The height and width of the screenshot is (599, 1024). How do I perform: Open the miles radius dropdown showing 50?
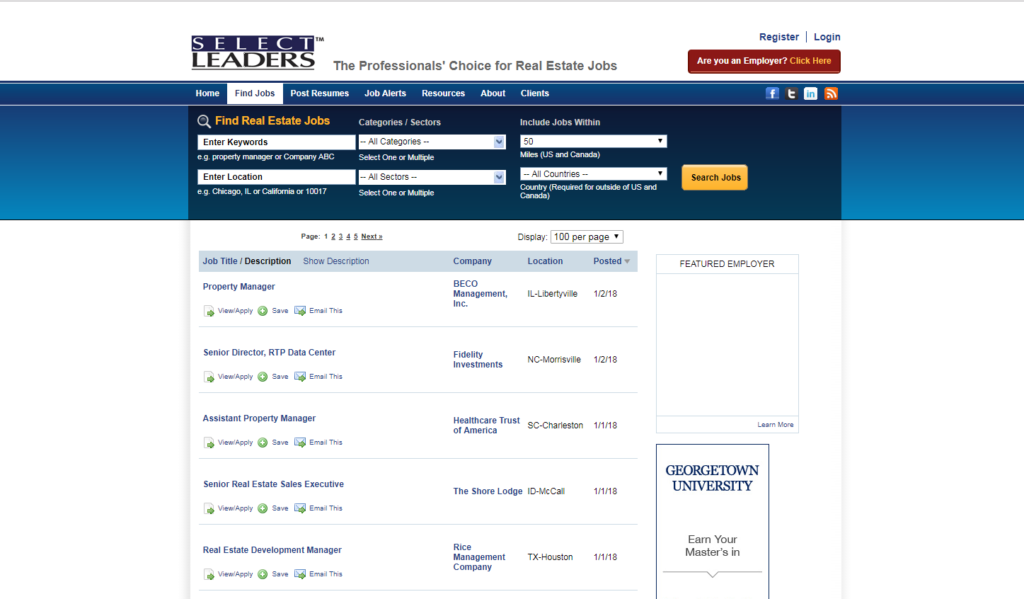click(x=593, y=141)
